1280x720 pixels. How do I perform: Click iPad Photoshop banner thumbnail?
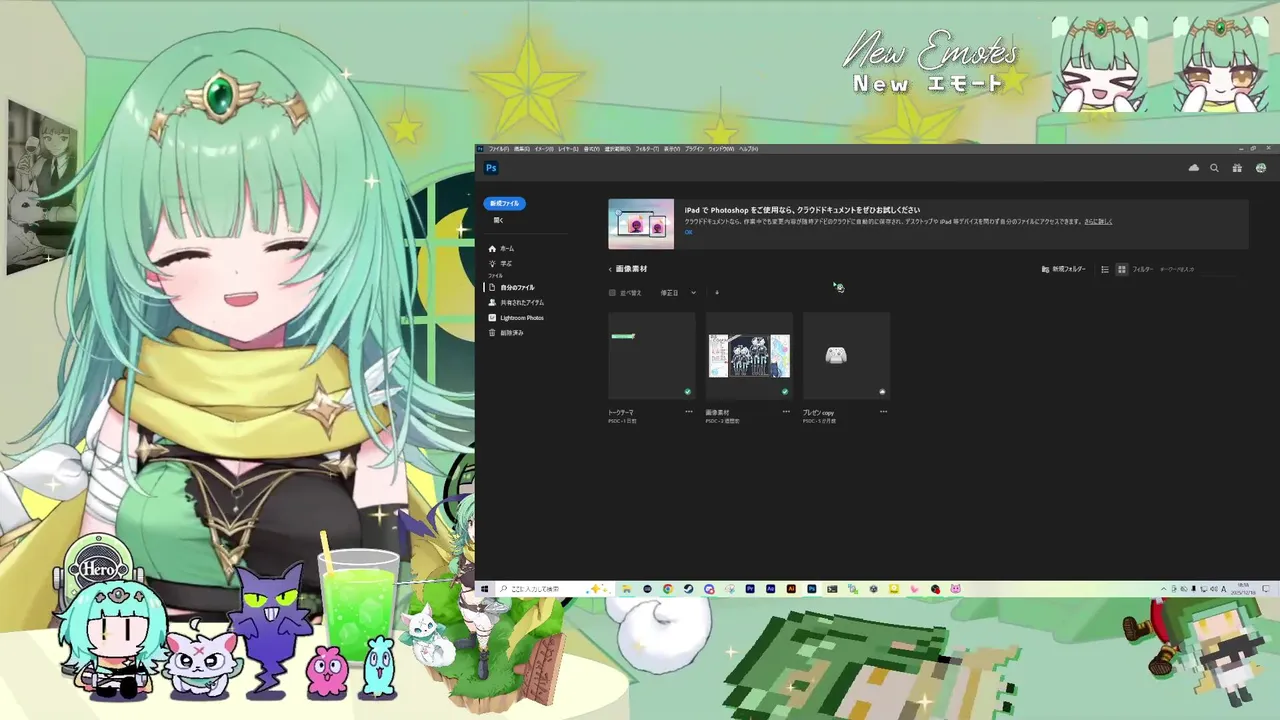641,224
